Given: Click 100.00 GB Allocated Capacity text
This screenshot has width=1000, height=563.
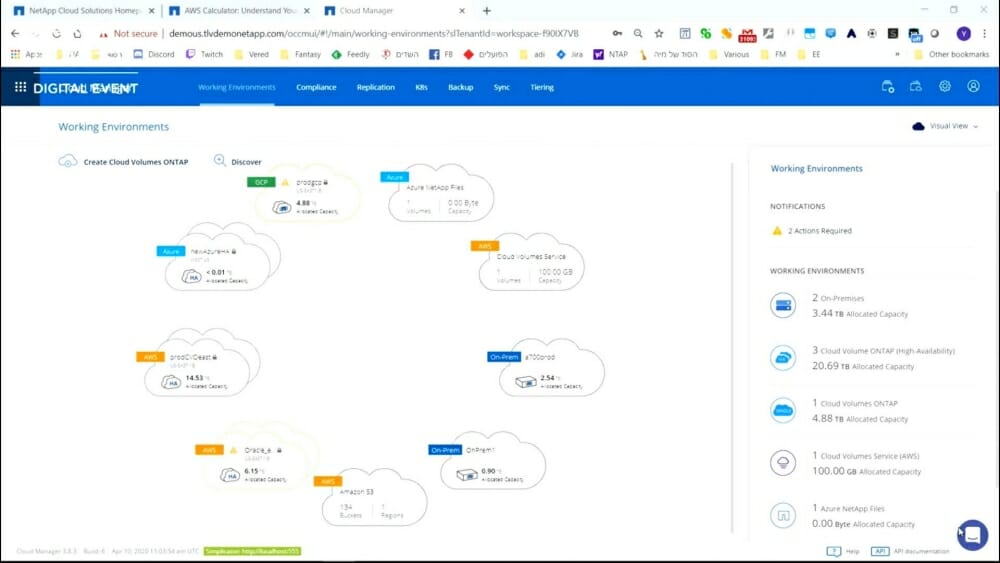Looking at the screenshot, I should click(867, 471).
